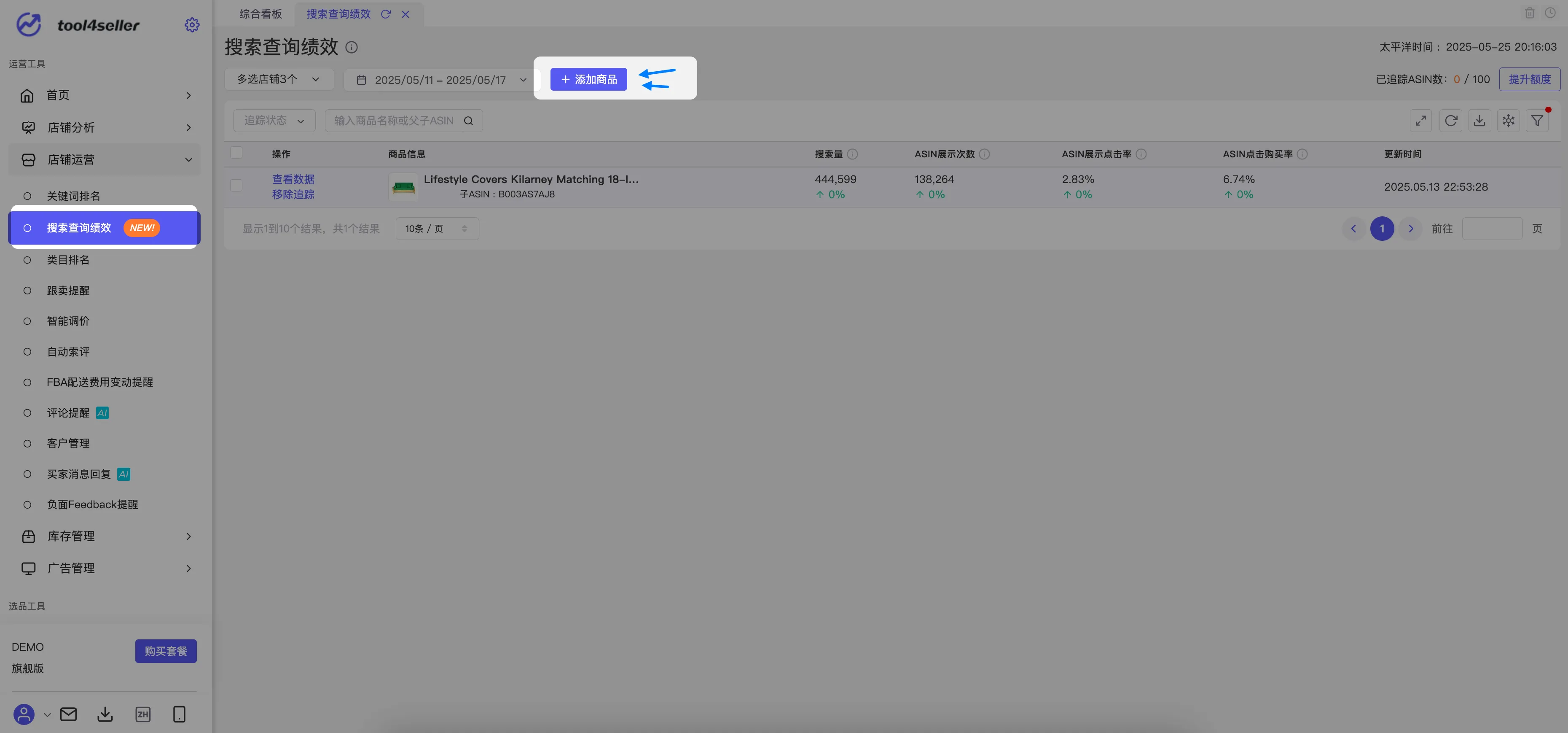Open column settings with the snowflake icon
The width and height of the screenshot is (1568, 733).
[1508, 121]
